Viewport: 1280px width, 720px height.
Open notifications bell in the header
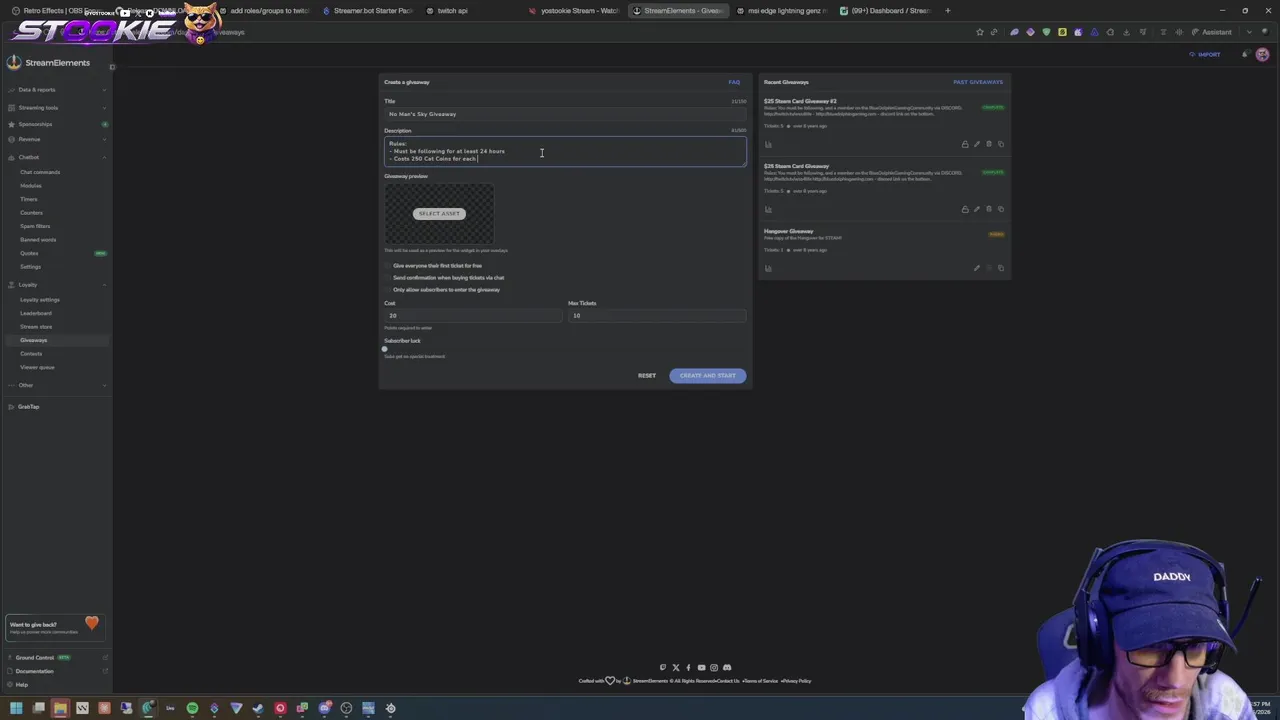[x=1245, y=54]
